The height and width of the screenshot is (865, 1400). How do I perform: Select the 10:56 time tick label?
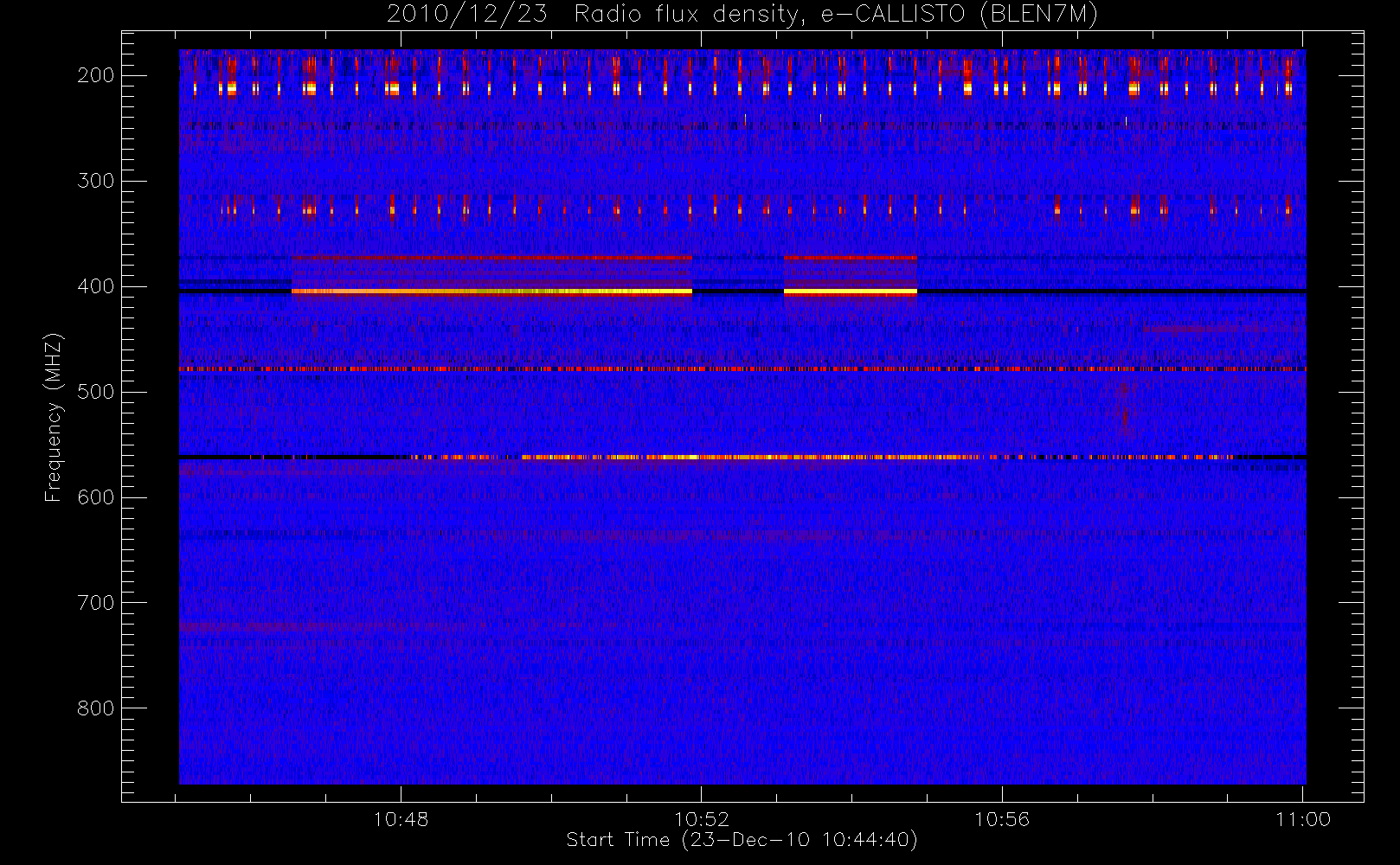click(x=1002, y=819)
